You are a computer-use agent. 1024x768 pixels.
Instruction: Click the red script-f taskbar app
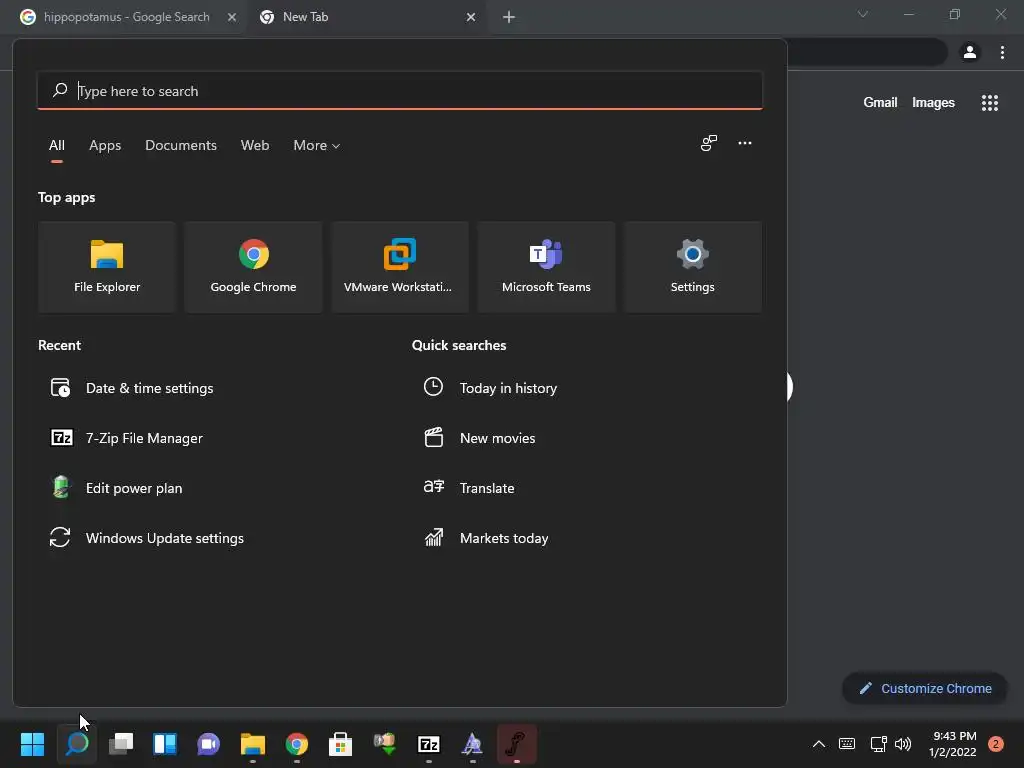click(517, 744)
